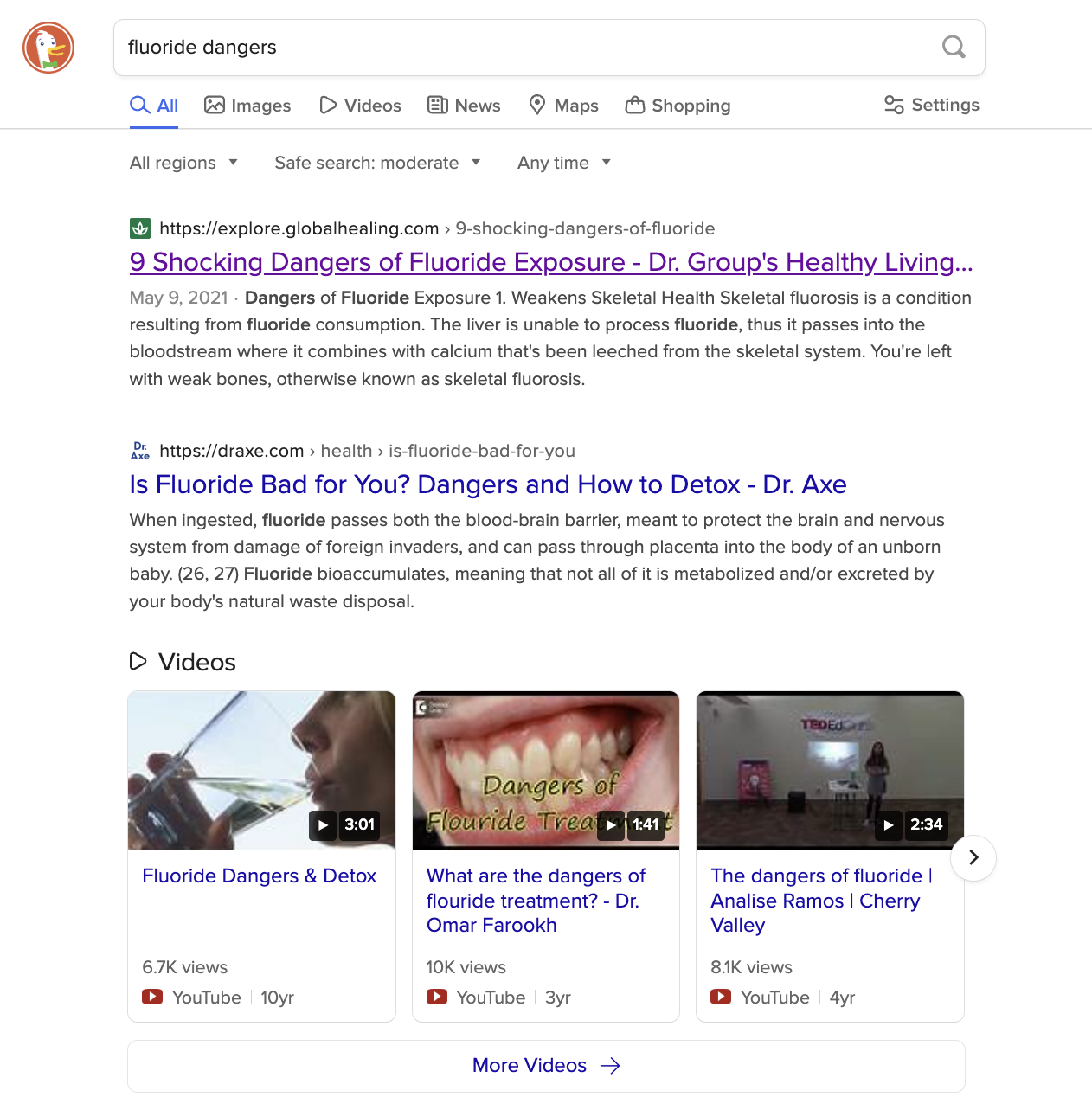Switch to the News tab
This screenshot has height=1097, width=1092.
click(x=464, y=106)
